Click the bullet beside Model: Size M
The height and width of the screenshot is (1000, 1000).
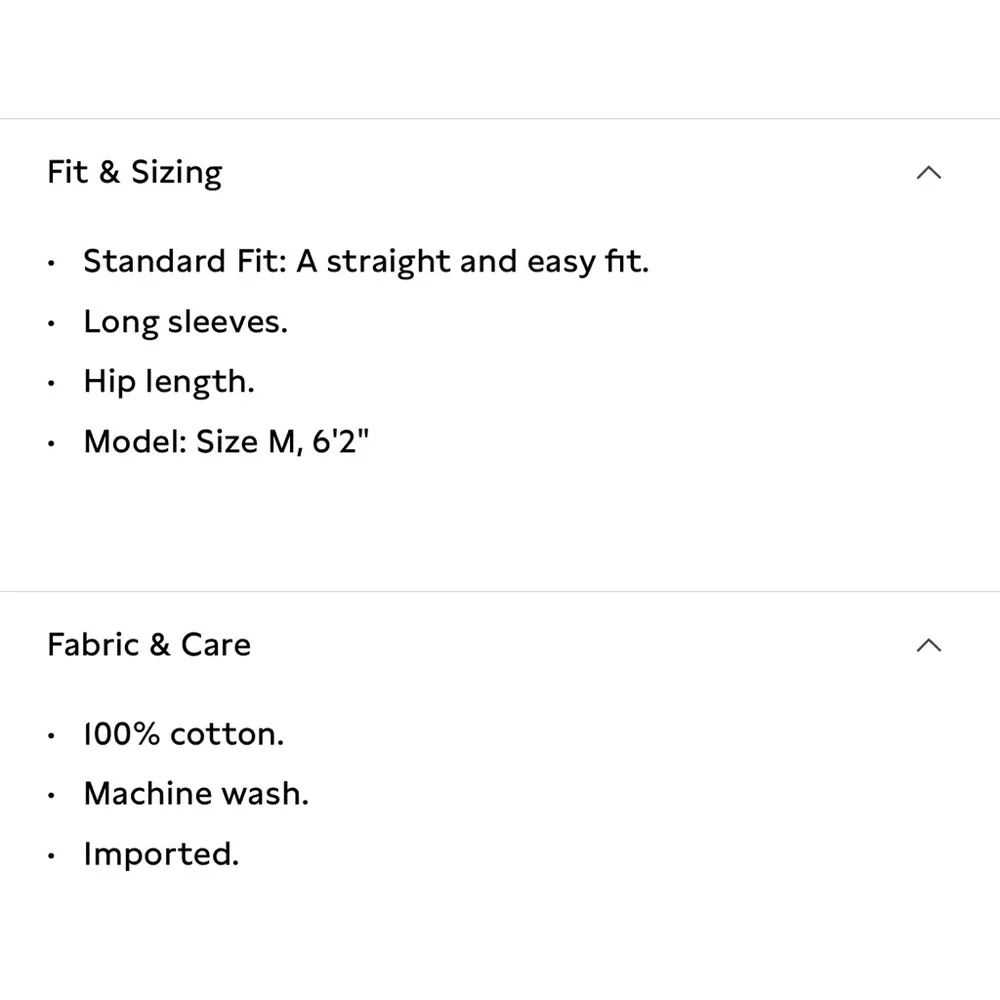[51, 443]
